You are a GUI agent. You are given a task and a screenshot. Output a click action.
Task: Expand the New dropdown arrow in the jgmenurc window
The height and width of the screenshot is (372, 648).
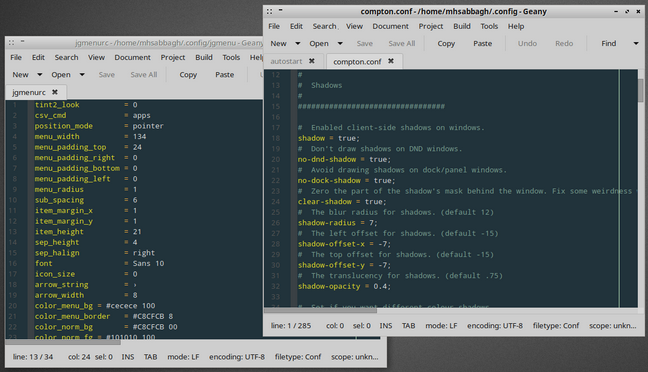pyautogui.click(x=40, y=75)
